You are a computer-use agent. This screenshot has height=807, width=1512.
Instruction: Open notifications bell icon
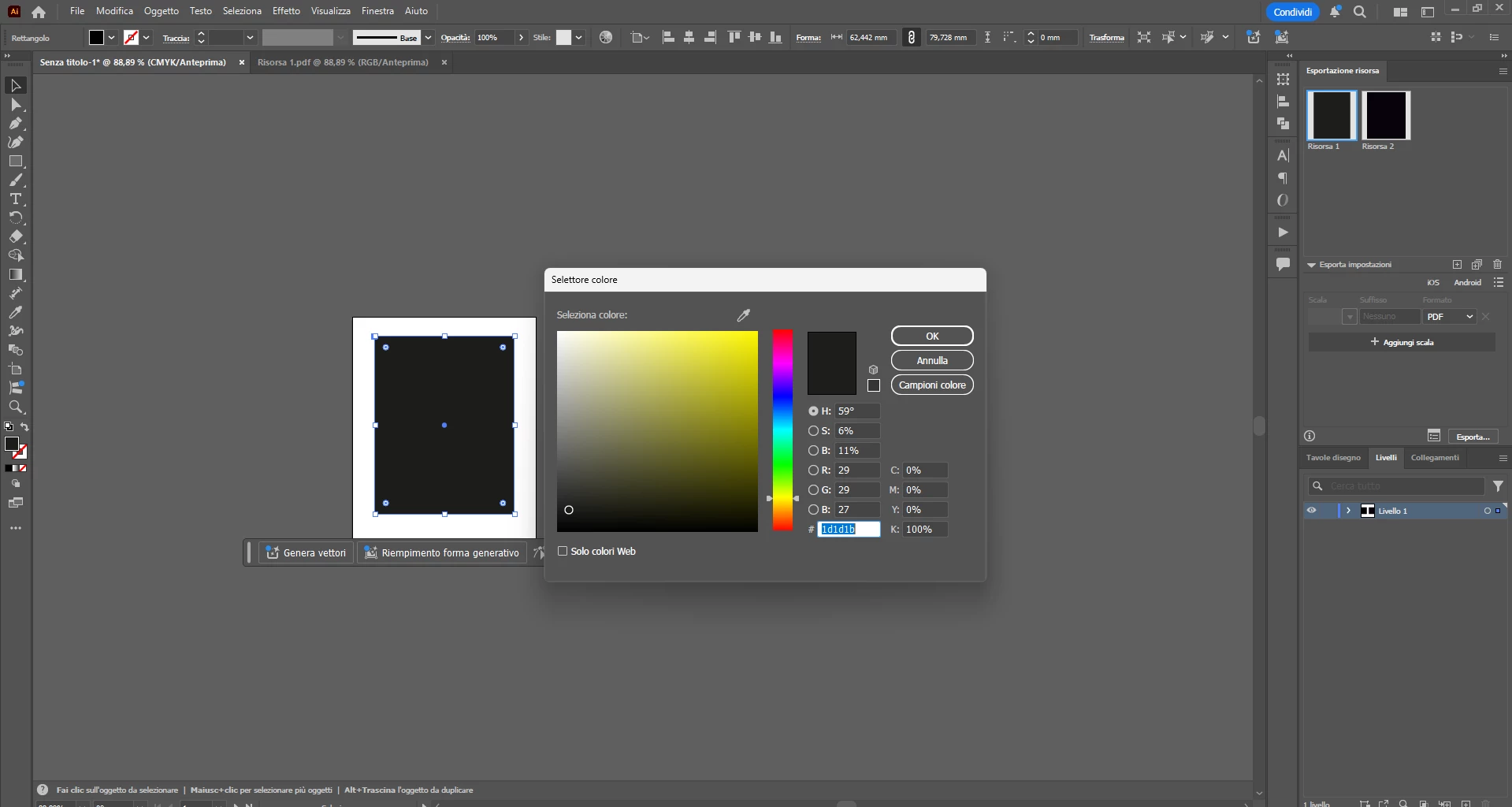(x=1335, y=12)
